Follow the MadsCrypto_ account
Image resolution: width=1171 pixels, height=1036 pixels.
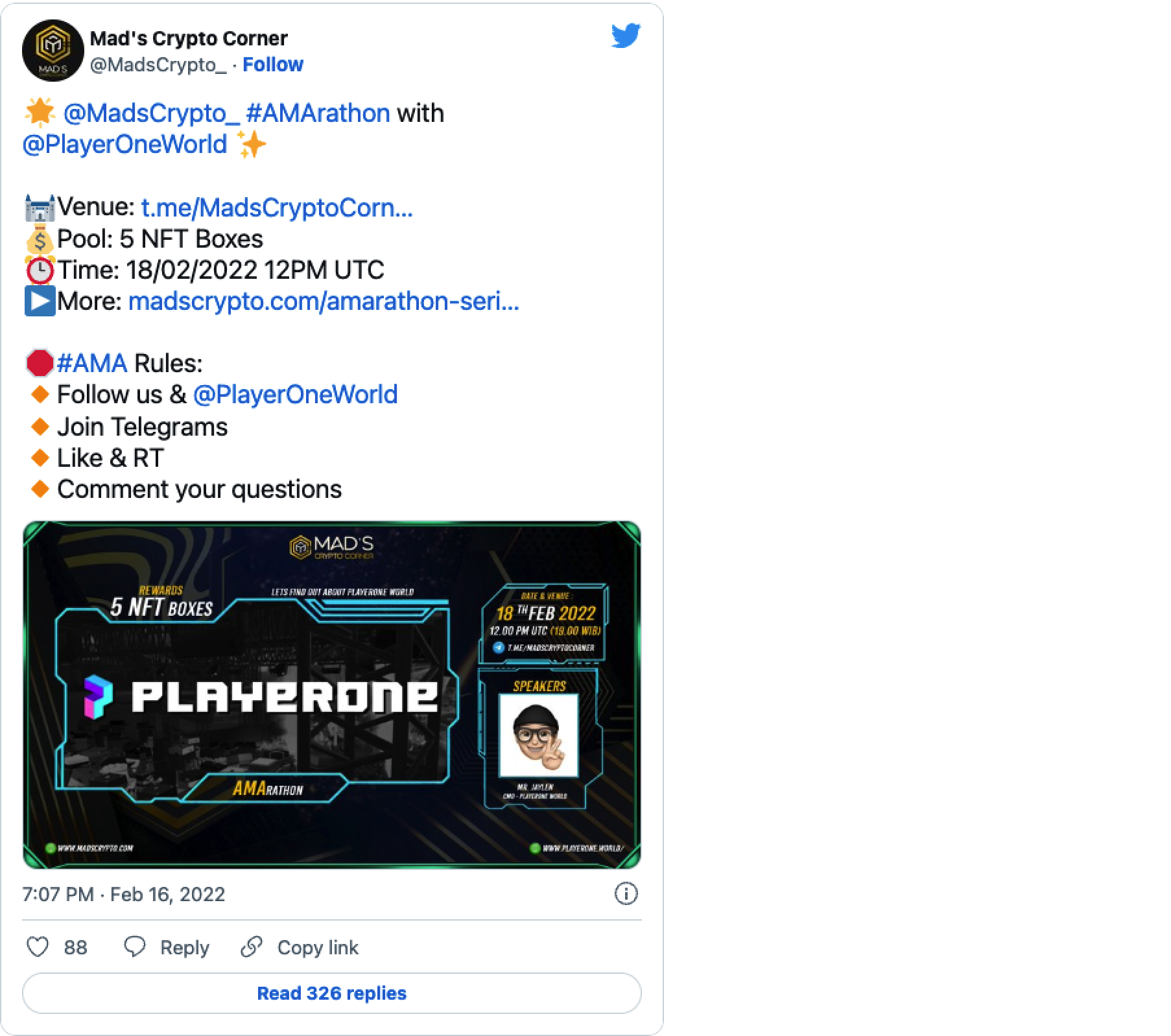(273, 65)
